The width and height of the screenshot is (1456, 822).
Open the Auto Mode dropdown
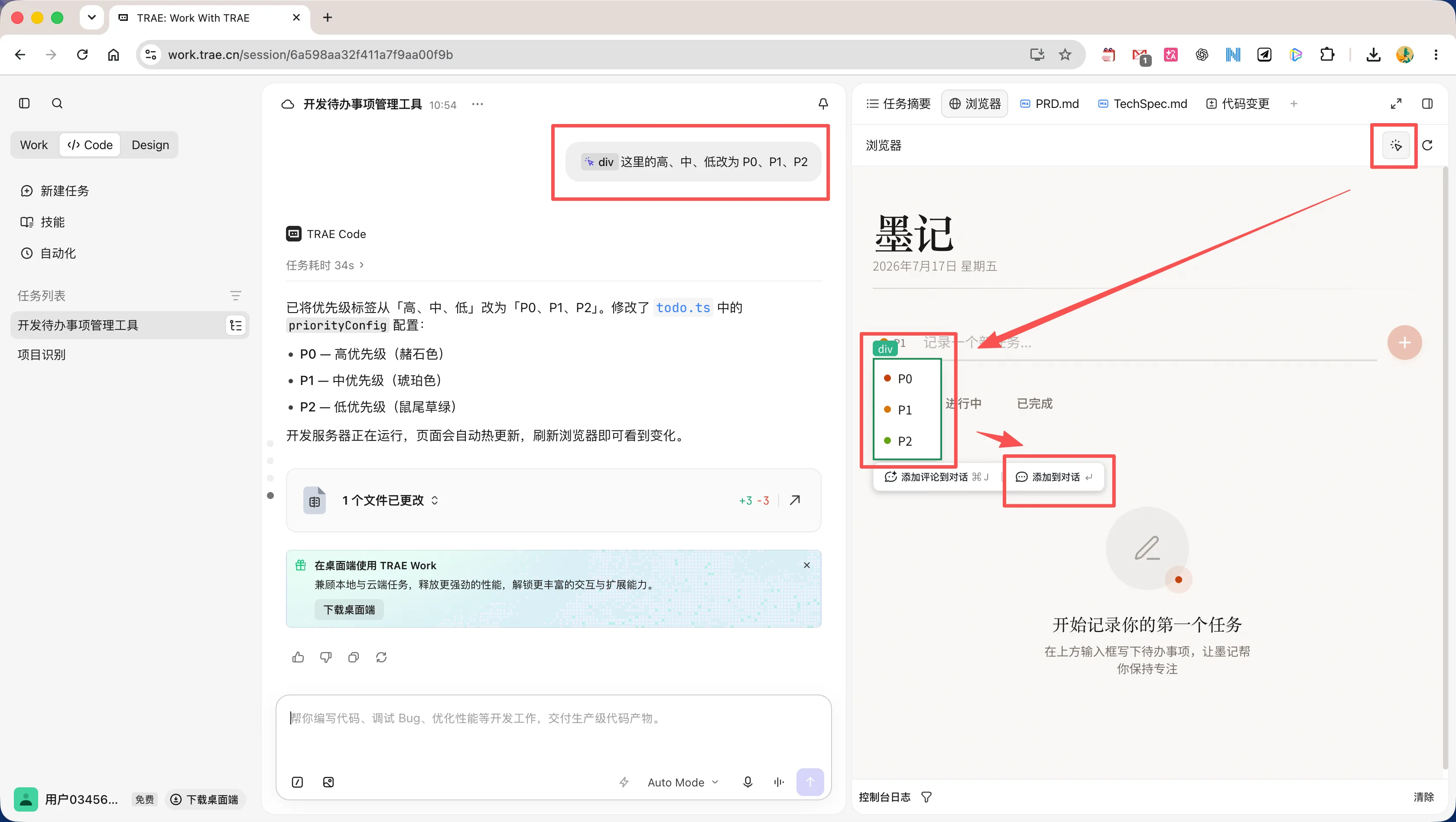click(683, 783)
